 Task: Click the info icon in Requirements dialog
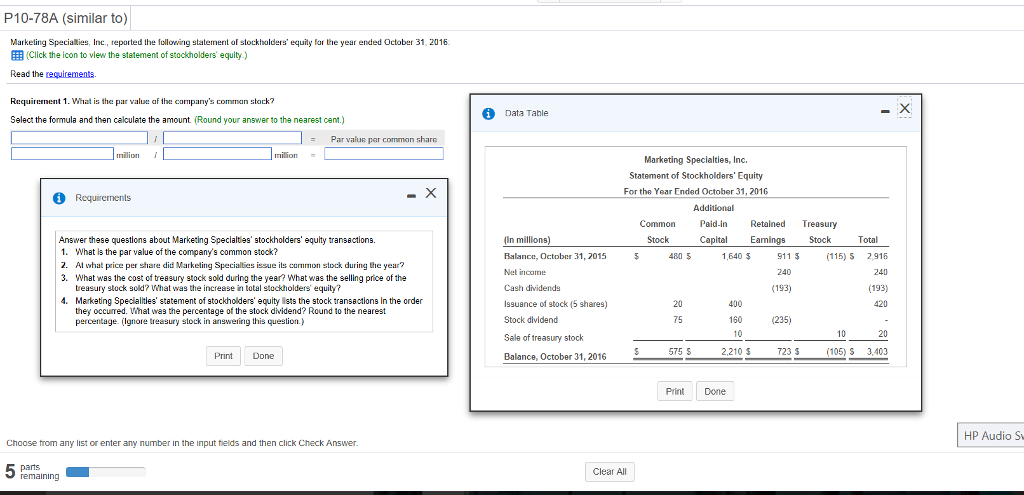click(x=59, y=198)
